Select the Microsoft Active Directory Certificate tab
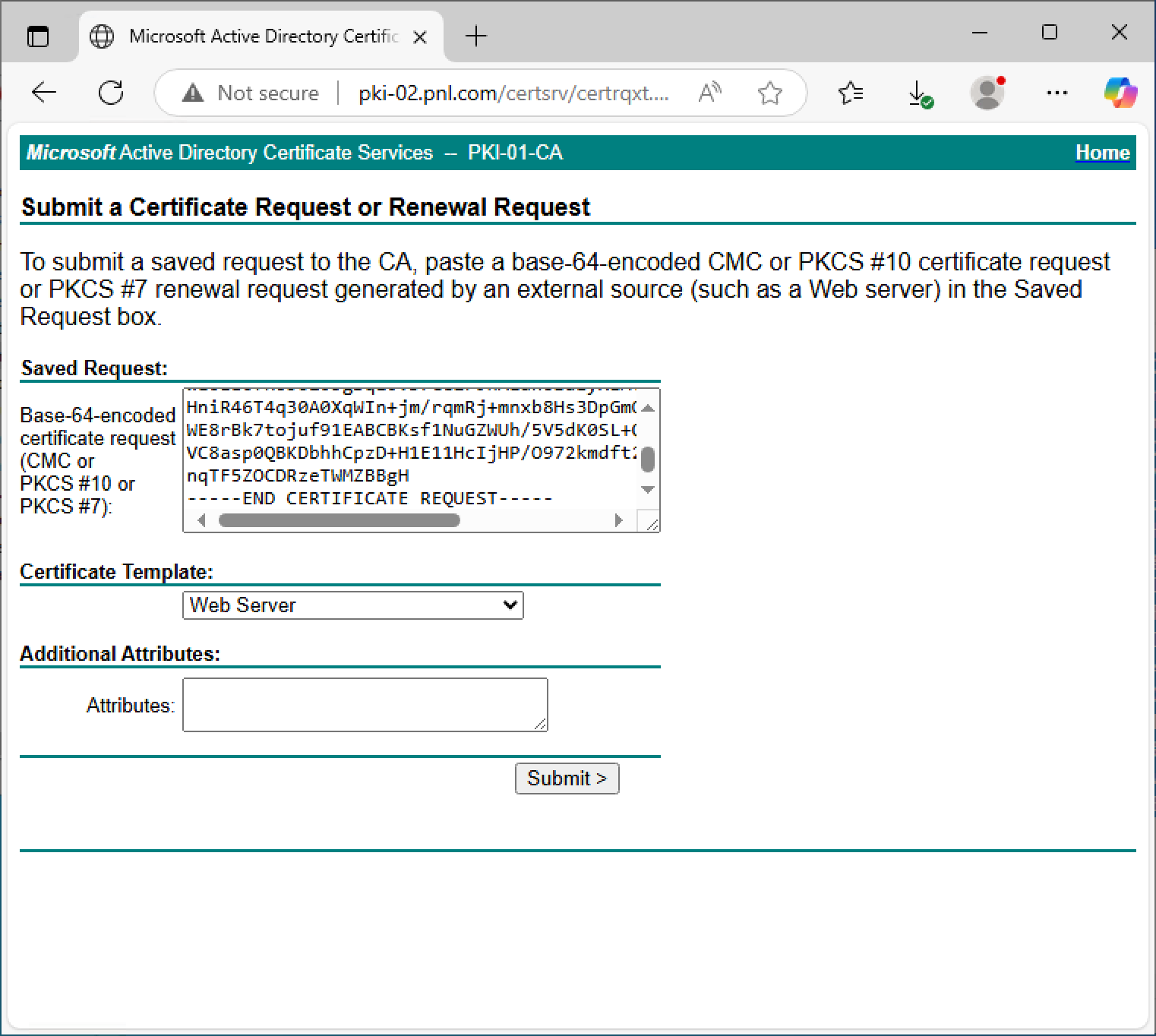Viewport: 1156px width, 1036px height. click(x=261, y=36)
